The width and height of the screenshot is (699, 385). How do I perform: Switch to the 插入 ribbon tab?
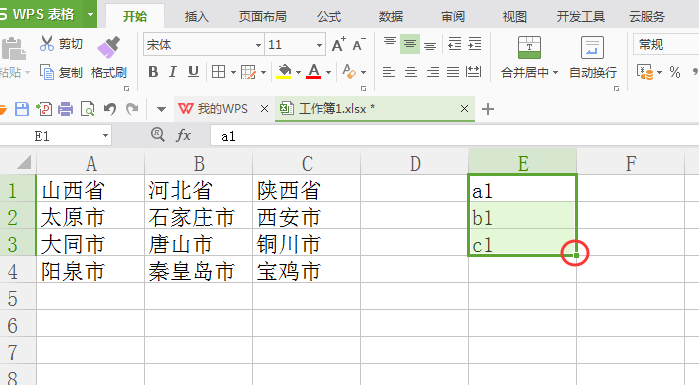click(x=197, y=16)
